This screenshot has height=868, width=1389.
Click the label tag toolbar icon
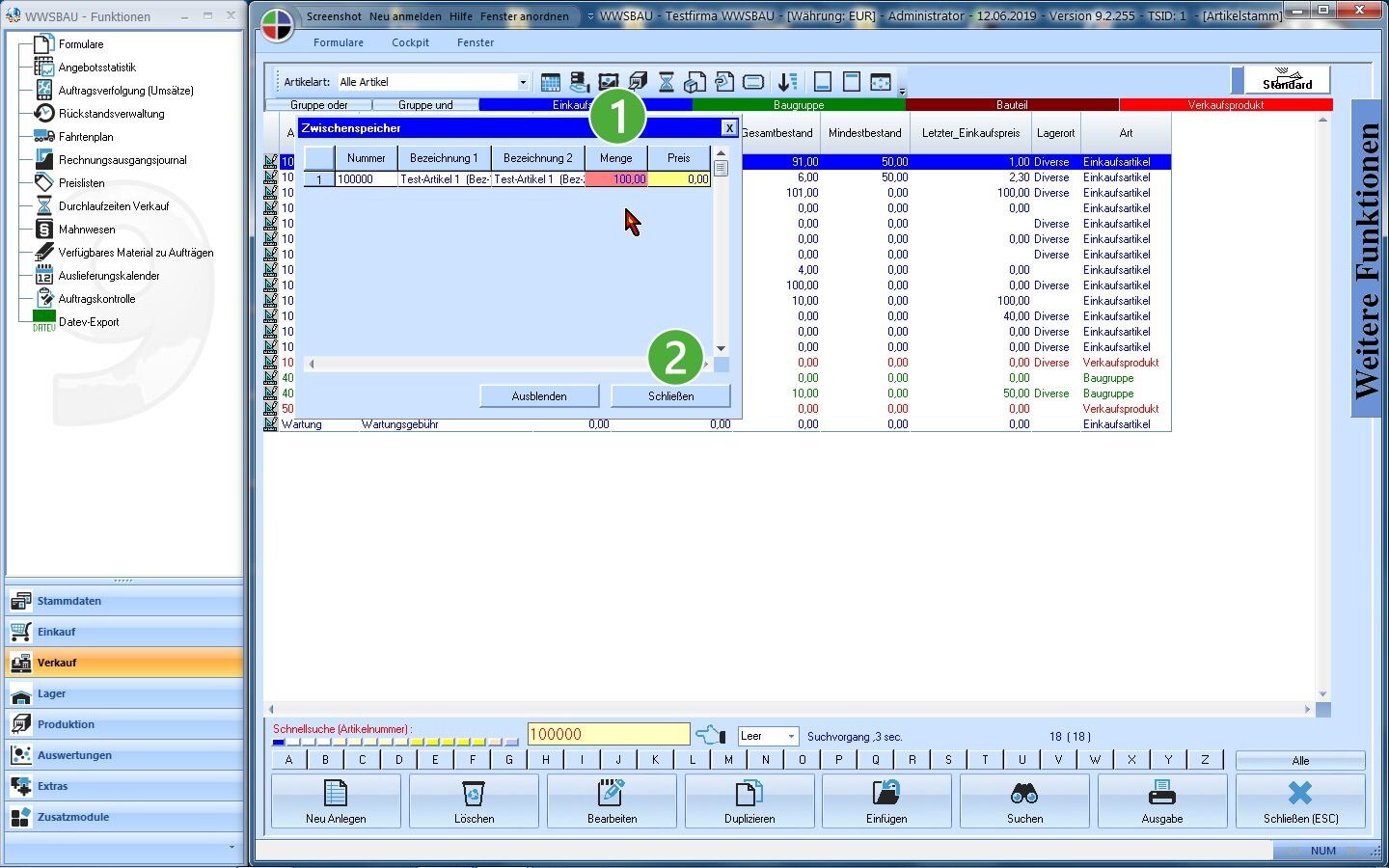[x=753, y=82]
